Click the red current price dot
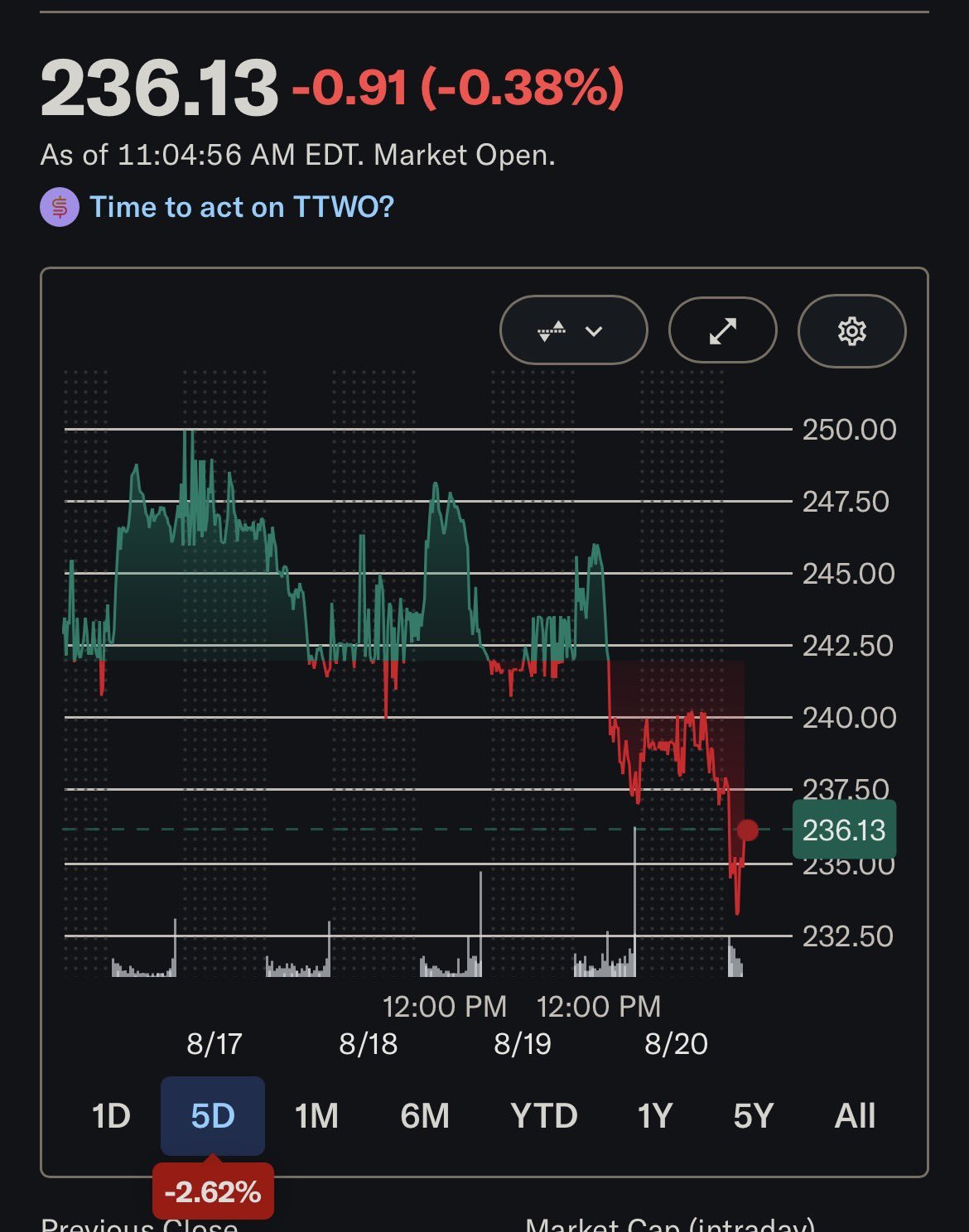Image resolution: width=969 pixels, height=1232 pixels. 747,830
